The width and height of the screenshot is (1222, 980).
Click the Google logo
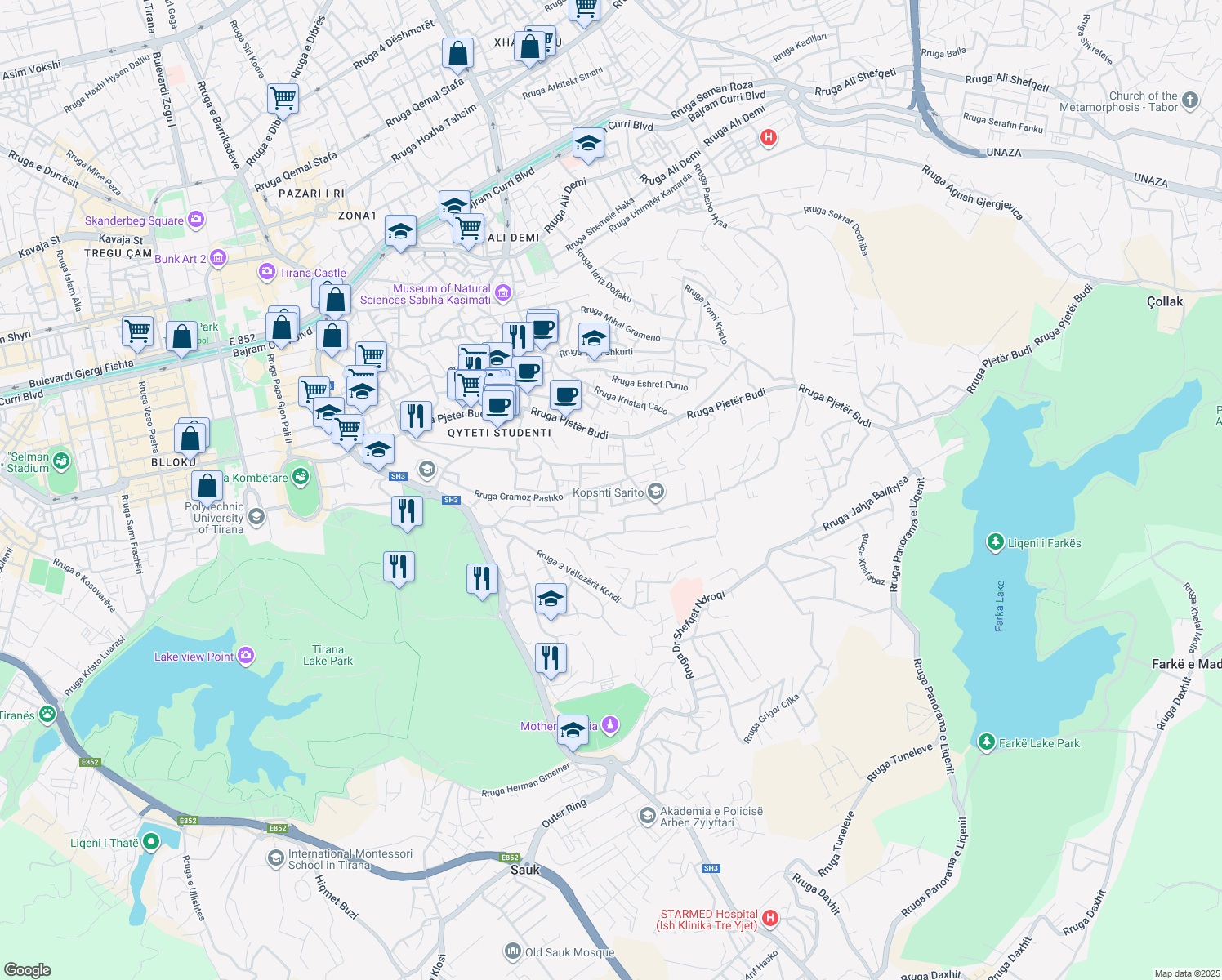[27, 969]
